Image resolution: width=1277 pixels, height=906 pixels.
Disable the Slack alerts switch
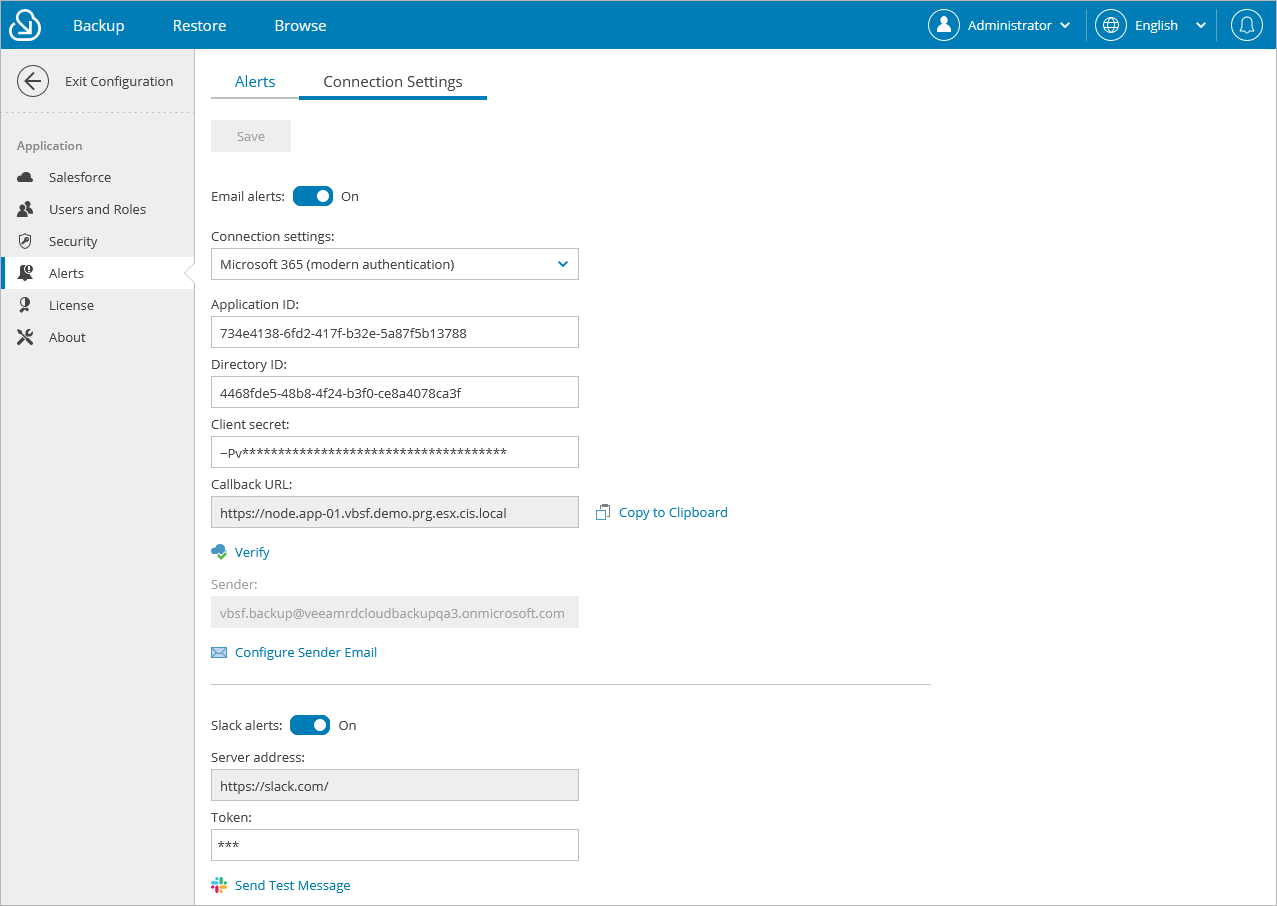click(310, 725)
